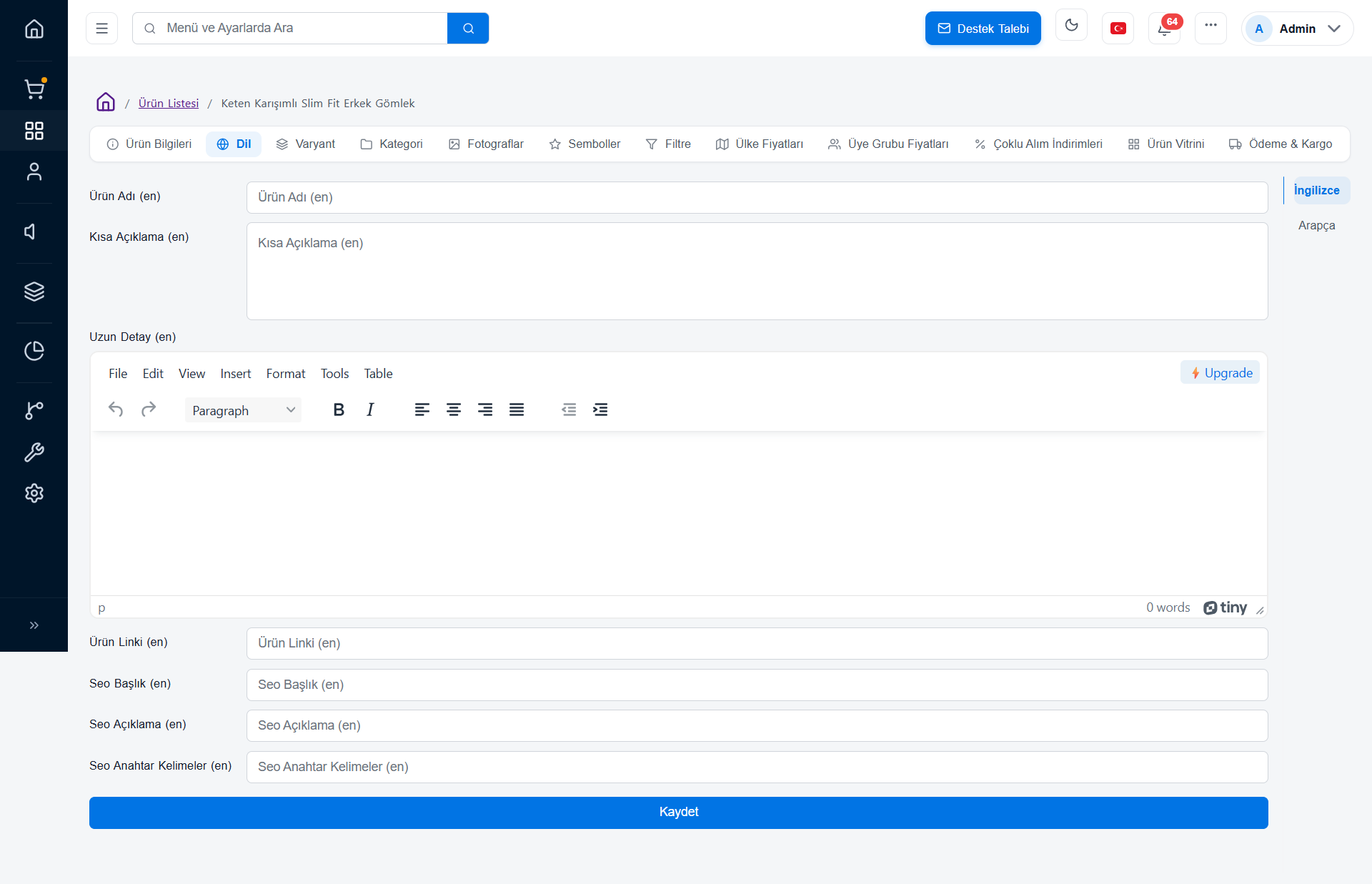Open the customers user icon in sidebar
Image resolution: width=1372 pixels, height=884 pixels.
click(34, 172)
